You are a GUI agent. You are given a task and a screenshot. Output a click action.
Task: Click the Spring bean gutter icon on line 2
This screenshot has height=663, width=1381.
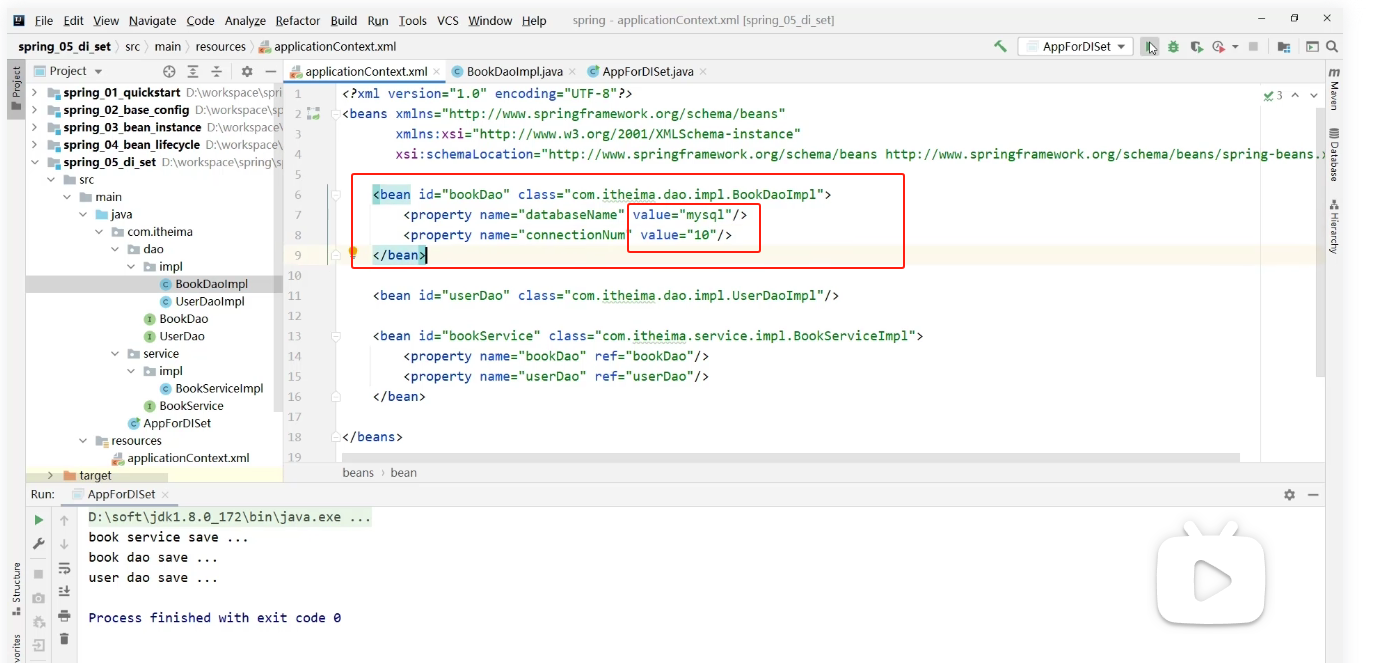313,114
